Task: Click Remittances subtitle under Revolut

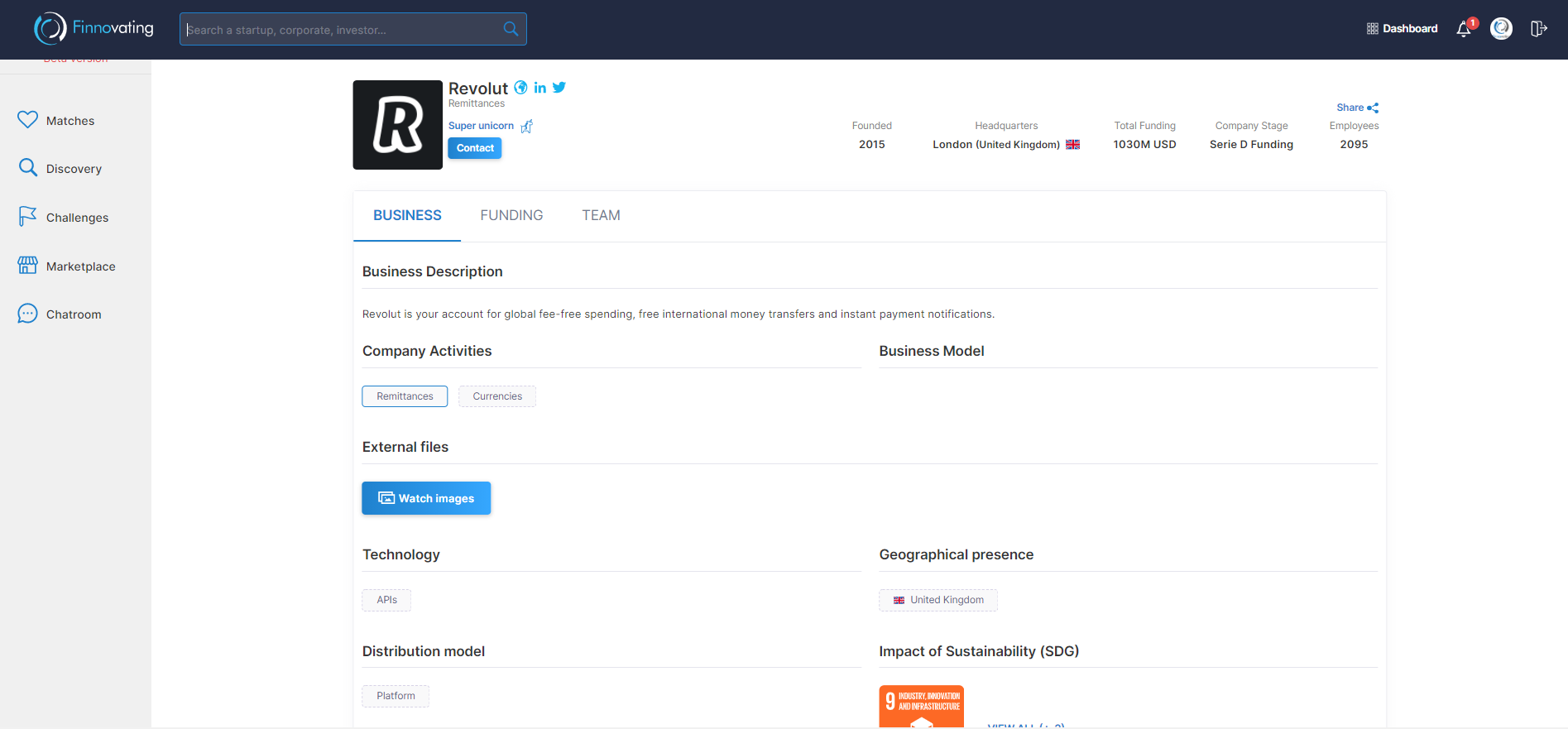Action: [x=477, y=103]
